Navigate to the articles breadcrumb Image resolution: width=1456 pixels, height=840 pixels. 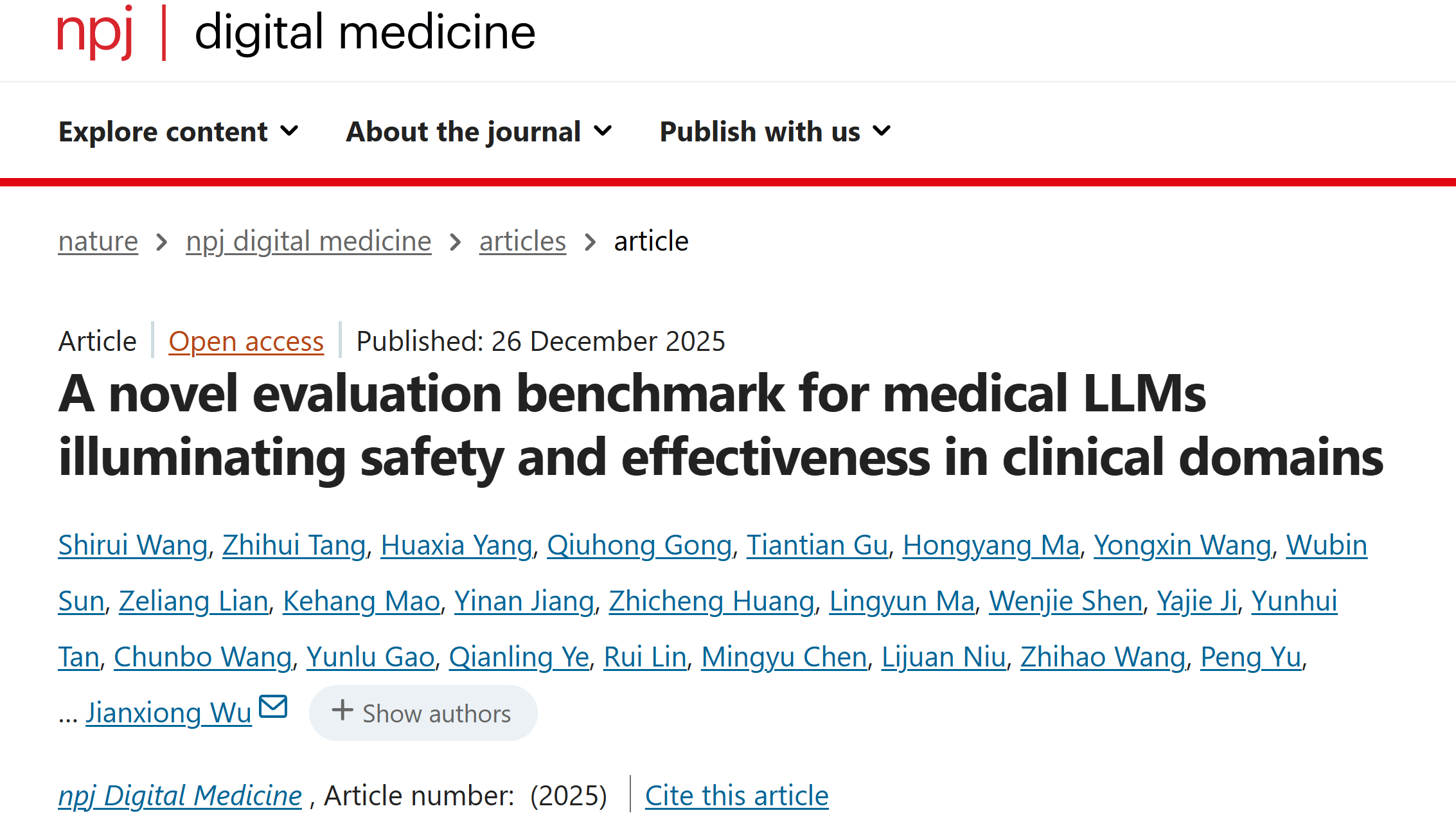[522, 242]
